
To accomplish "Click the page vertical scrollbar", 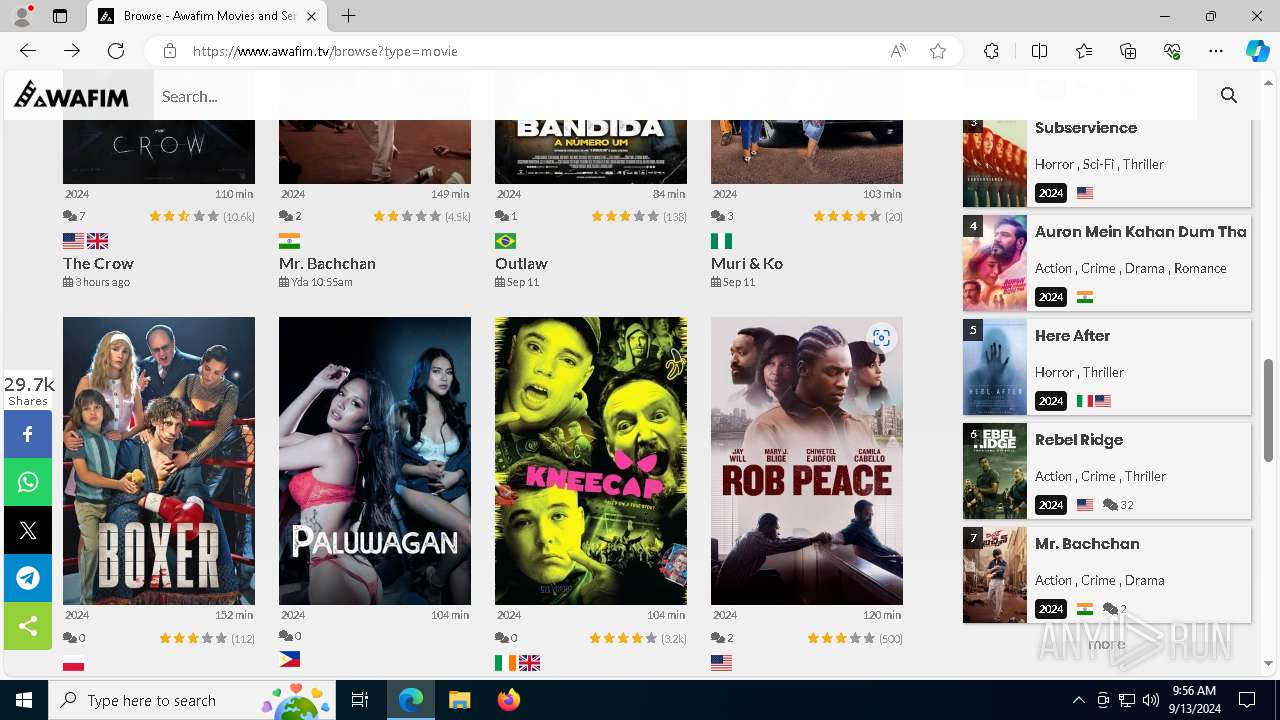I will [x=1269, y=410].
